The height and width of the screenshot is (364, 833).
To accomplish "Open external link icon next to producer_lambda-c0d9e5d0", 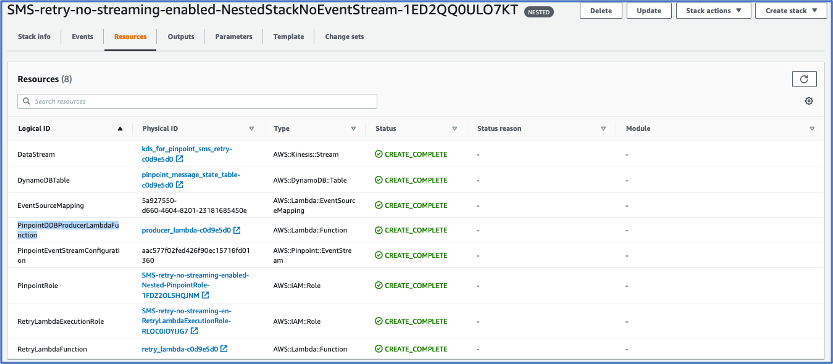I will tap(236, 231).
